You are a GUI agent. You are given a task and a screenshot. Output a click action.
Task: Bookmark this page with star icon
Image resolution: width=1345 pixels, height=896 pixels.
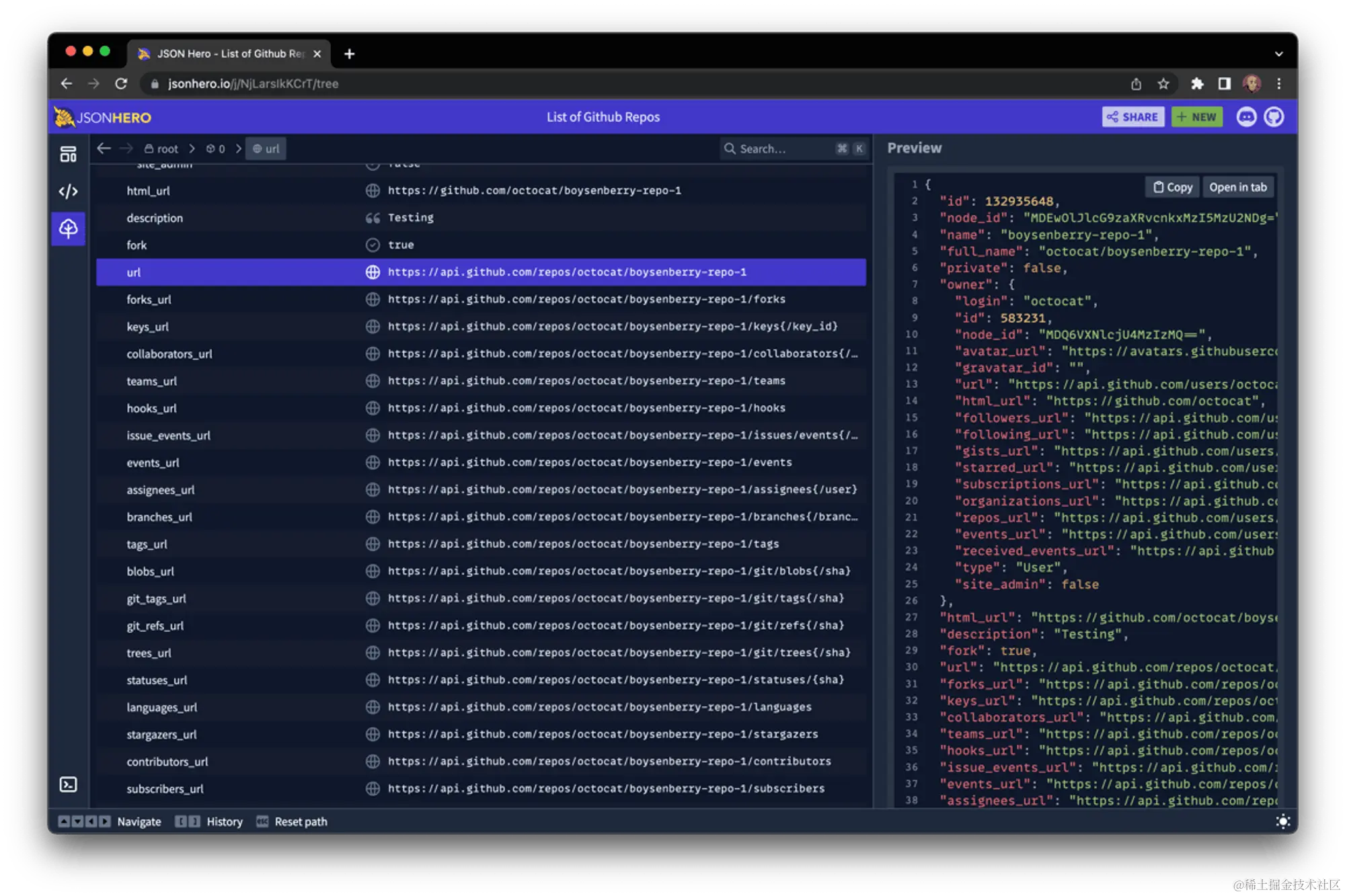[1163, 84]
